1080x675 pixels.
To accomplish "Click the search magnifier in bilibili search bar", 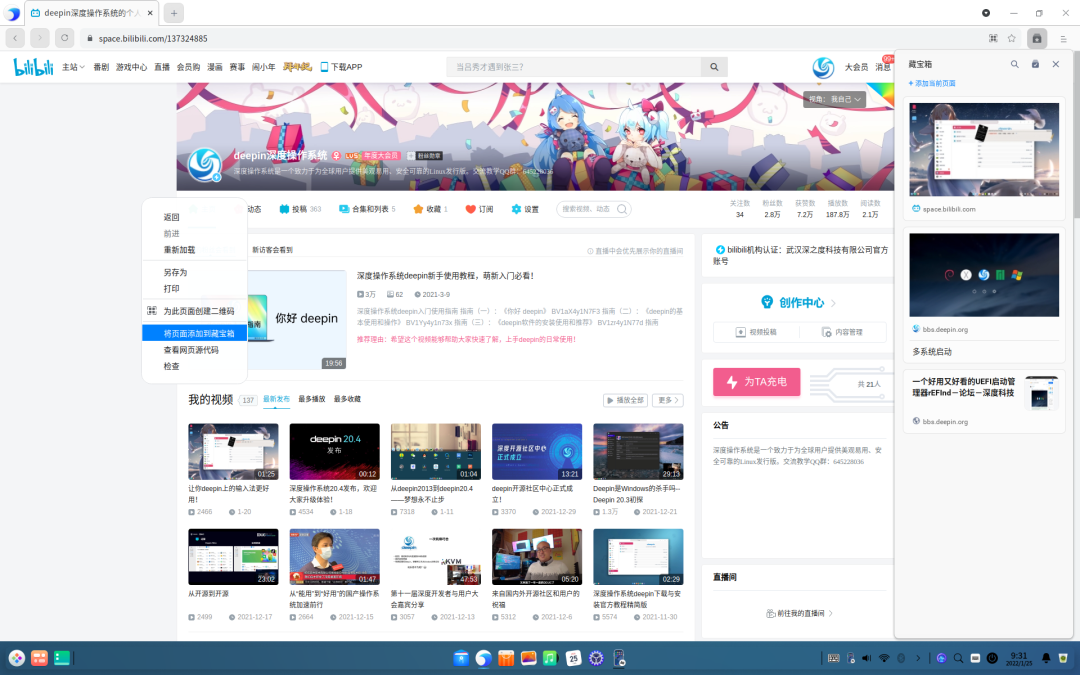I will [x=713, y=66].
